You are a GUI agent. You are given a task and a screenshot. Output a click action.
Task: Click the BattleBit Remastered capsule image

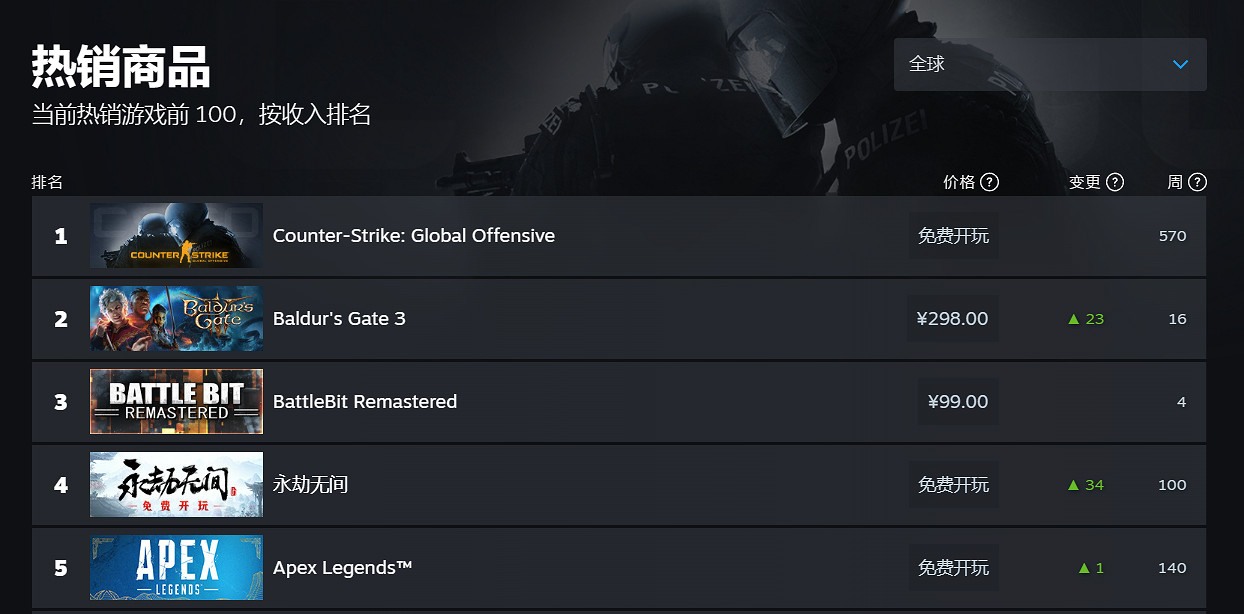(x=176, y=401)
